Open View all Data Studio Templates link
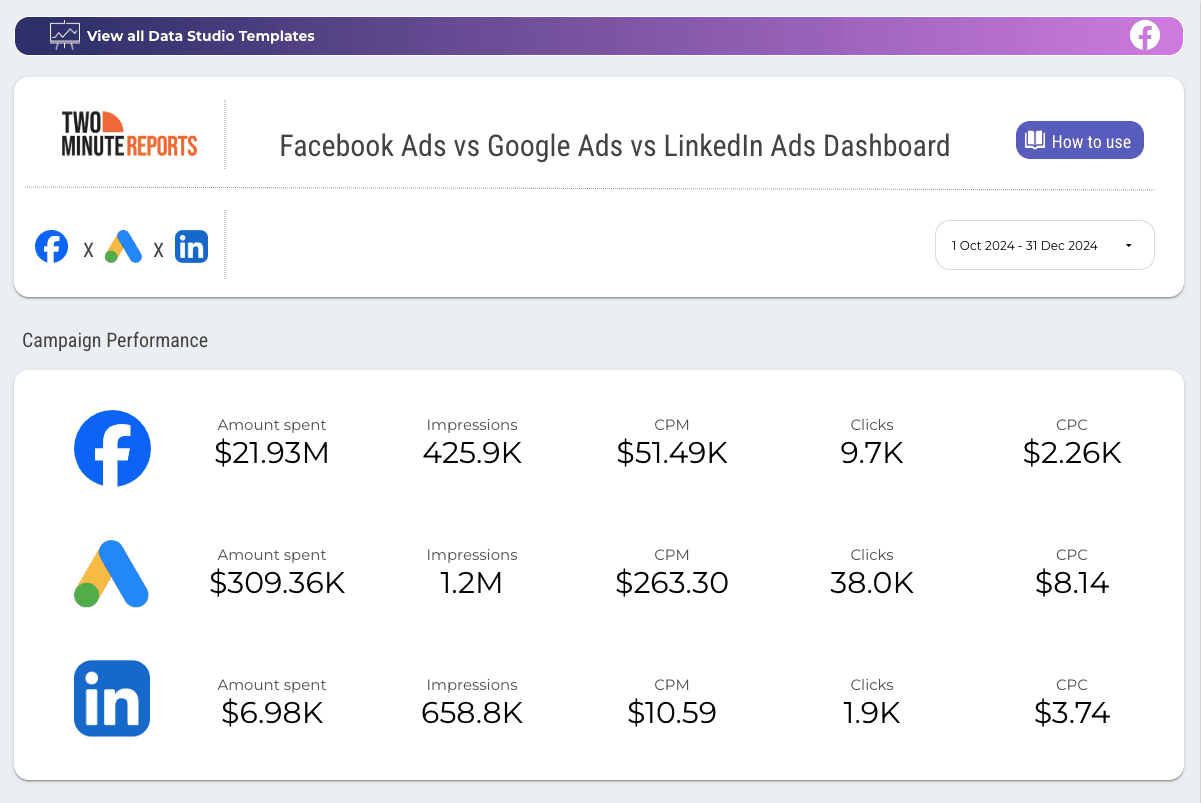The width and height of the screenshot is (1201, 803). tap(200, 36)
